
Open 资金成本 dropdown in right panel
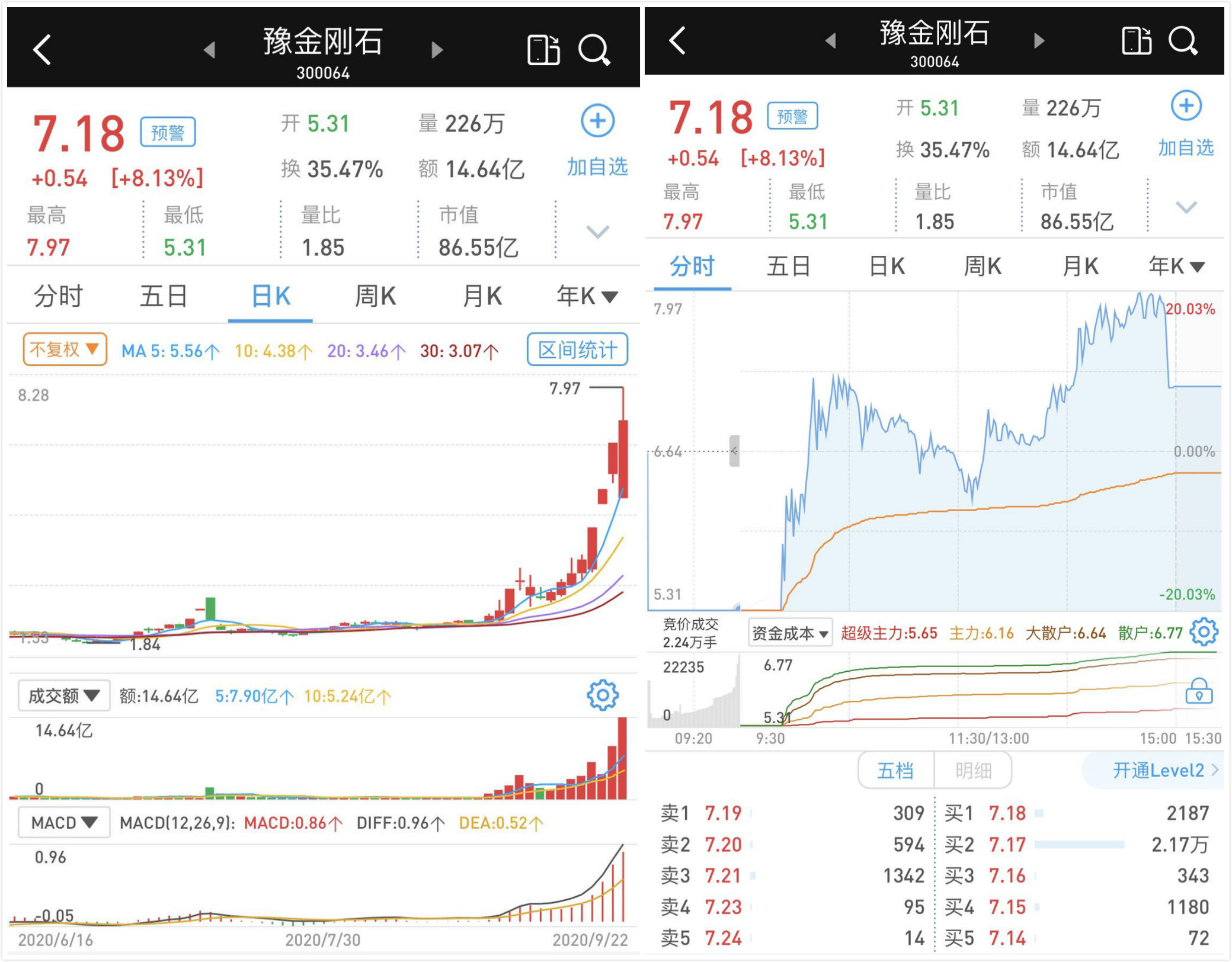pyautogui.click(x=790, y=633)
